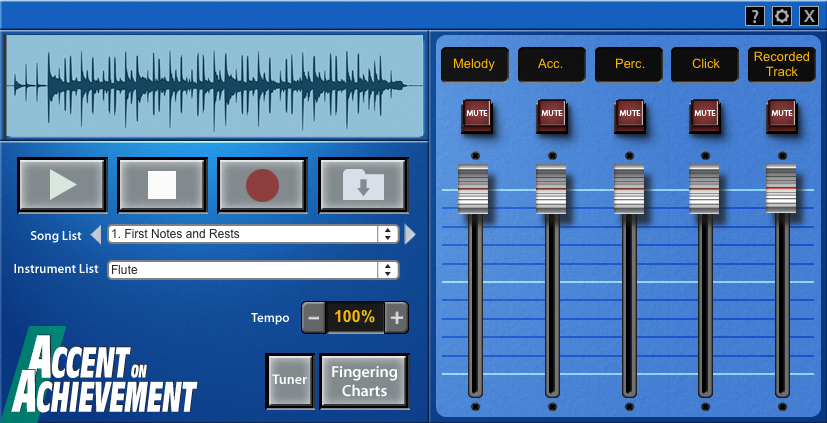Click the Melody volume fader knob
827x423 pixels.
(473, 189)
